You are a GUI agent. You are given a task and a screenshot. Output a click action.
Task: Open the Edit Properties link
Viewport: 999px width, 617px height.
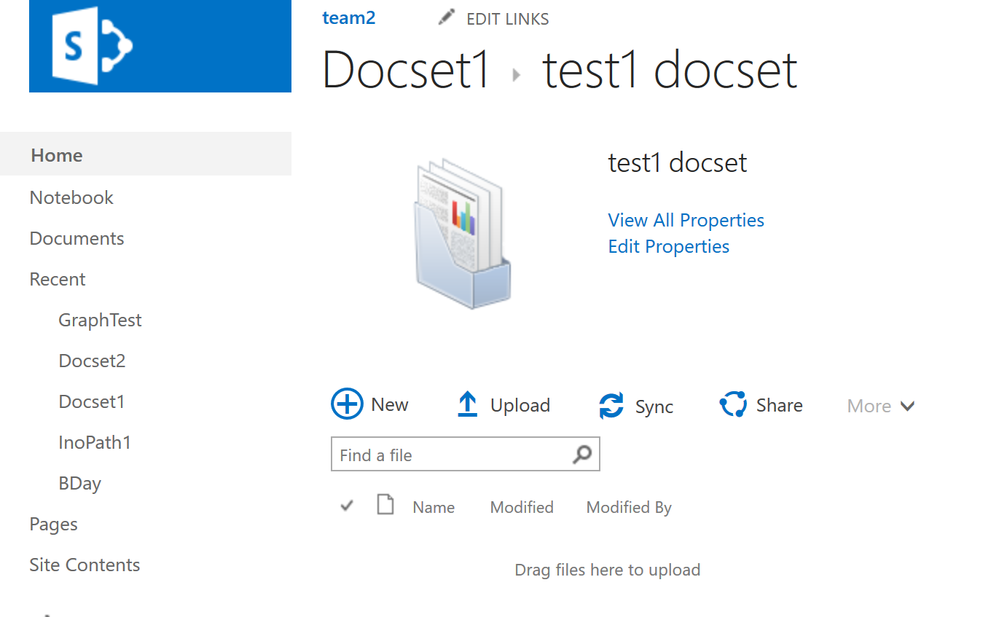pyautogui.click(x=668, y=247)
